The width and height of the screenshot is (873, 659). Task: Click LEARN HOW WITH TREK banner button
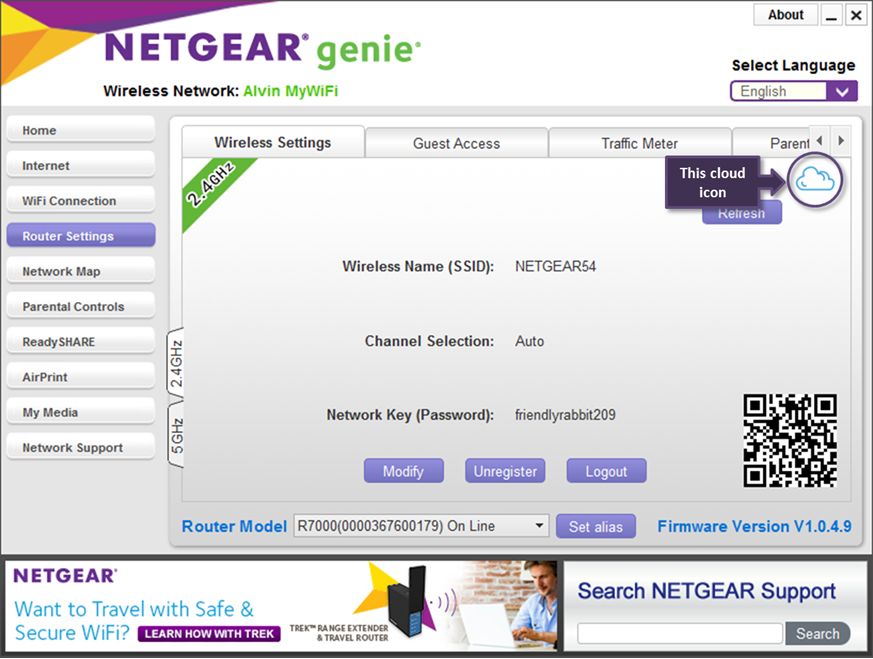pos(209,634)
